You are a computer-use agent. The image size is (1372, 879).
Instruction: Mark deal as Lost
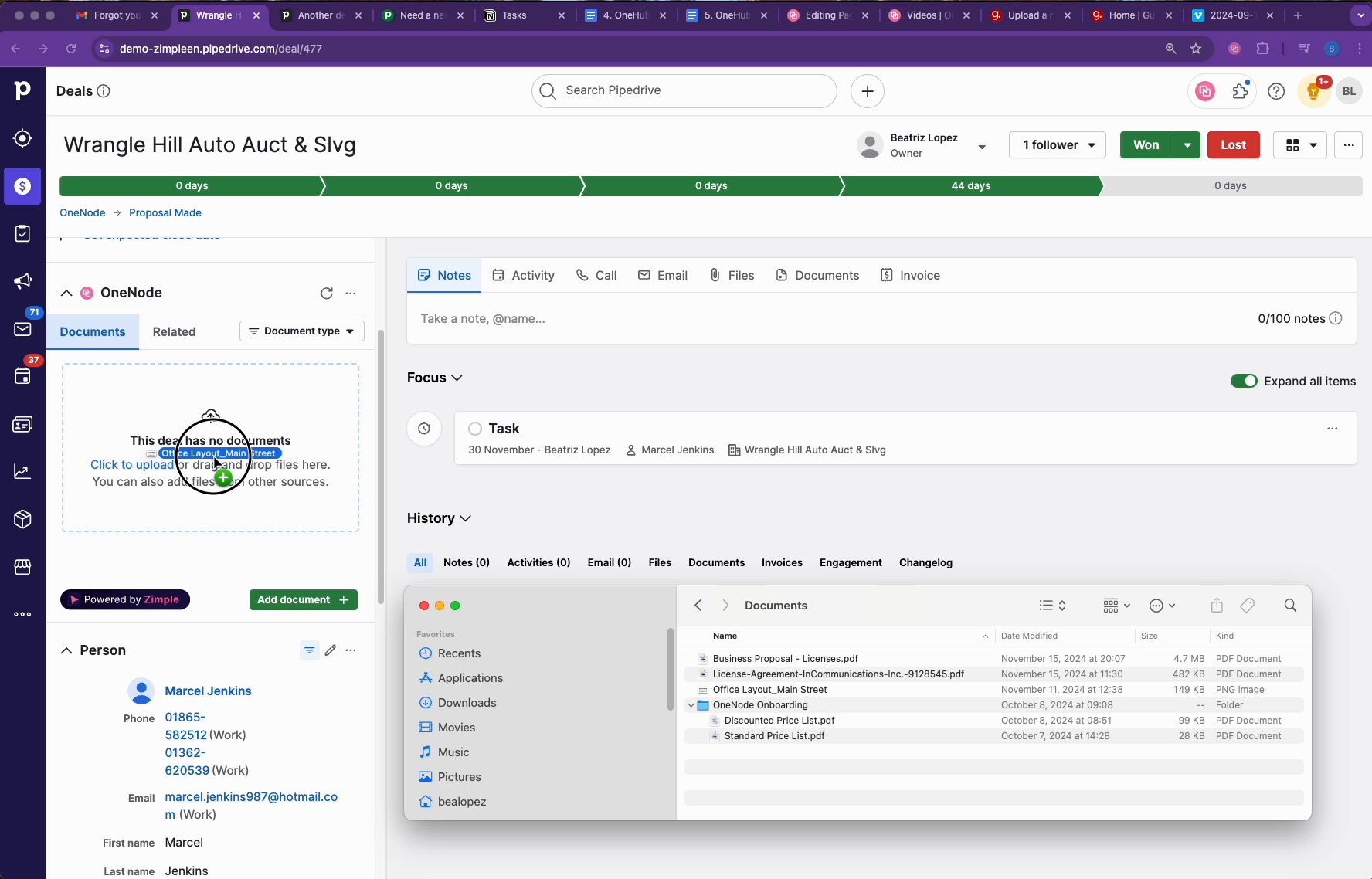coord(1234,145)
